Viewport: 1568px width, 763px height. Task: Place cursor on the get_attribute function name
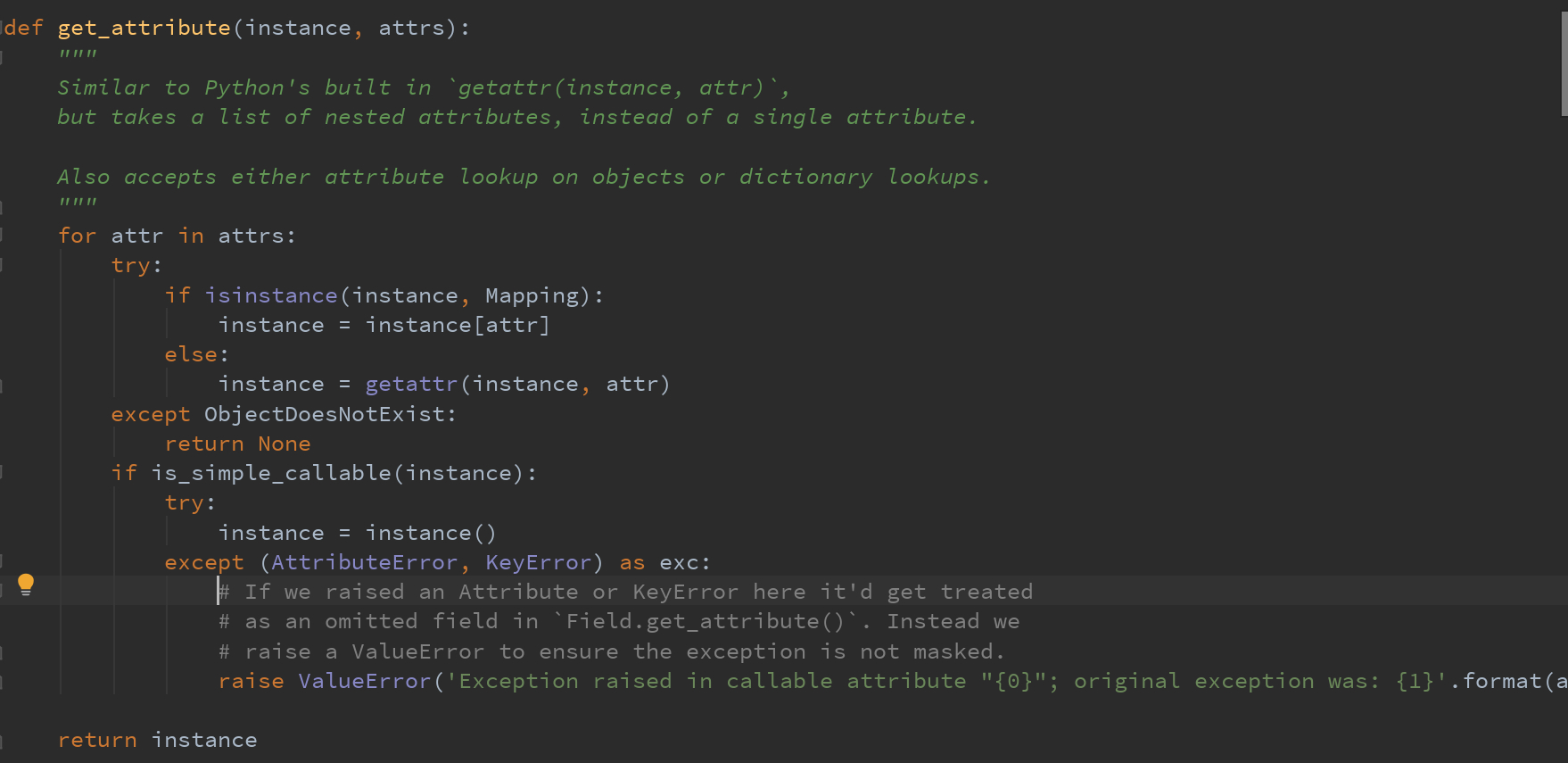coord(144,28)
